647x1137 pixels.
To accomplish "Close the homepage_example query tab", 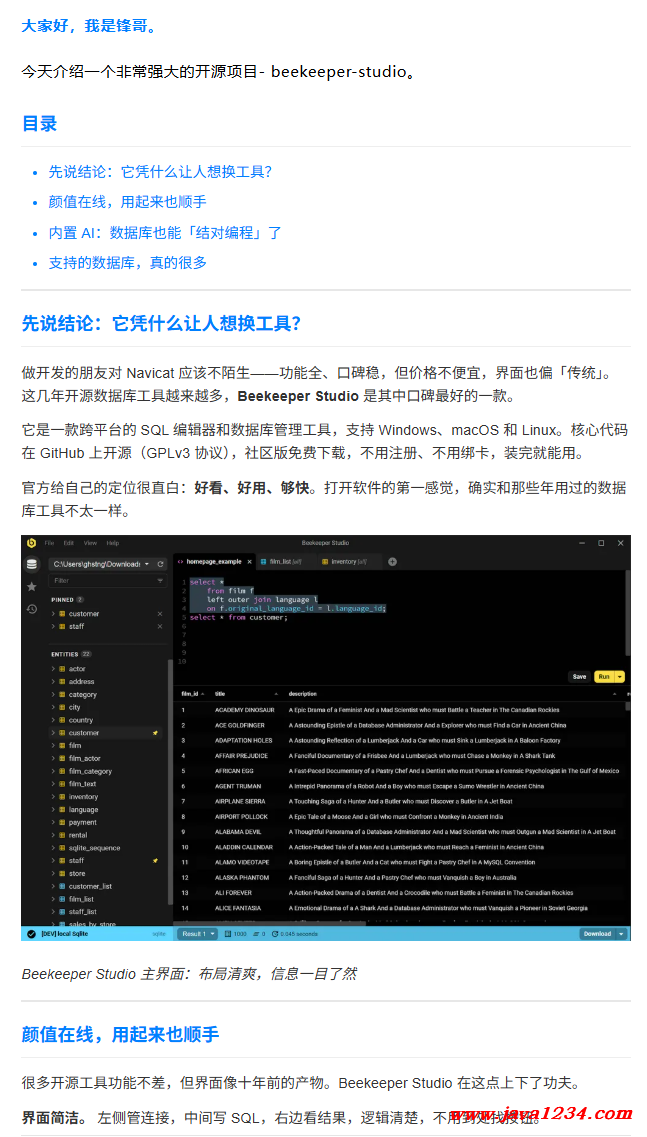I will (249, 562).
